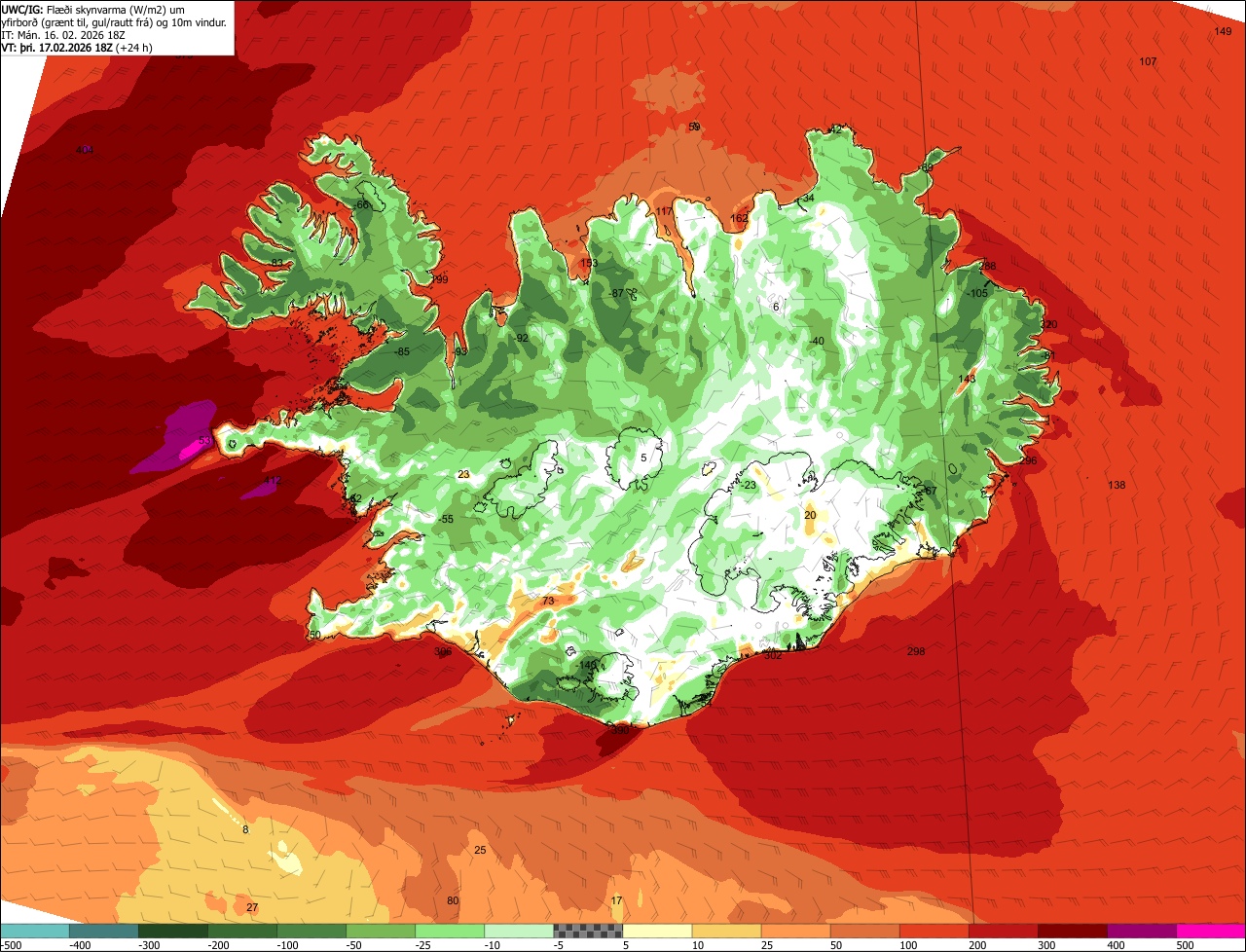Click the map value '302'
Viewport: 1246px width, 952px height.
pos(773,655)
